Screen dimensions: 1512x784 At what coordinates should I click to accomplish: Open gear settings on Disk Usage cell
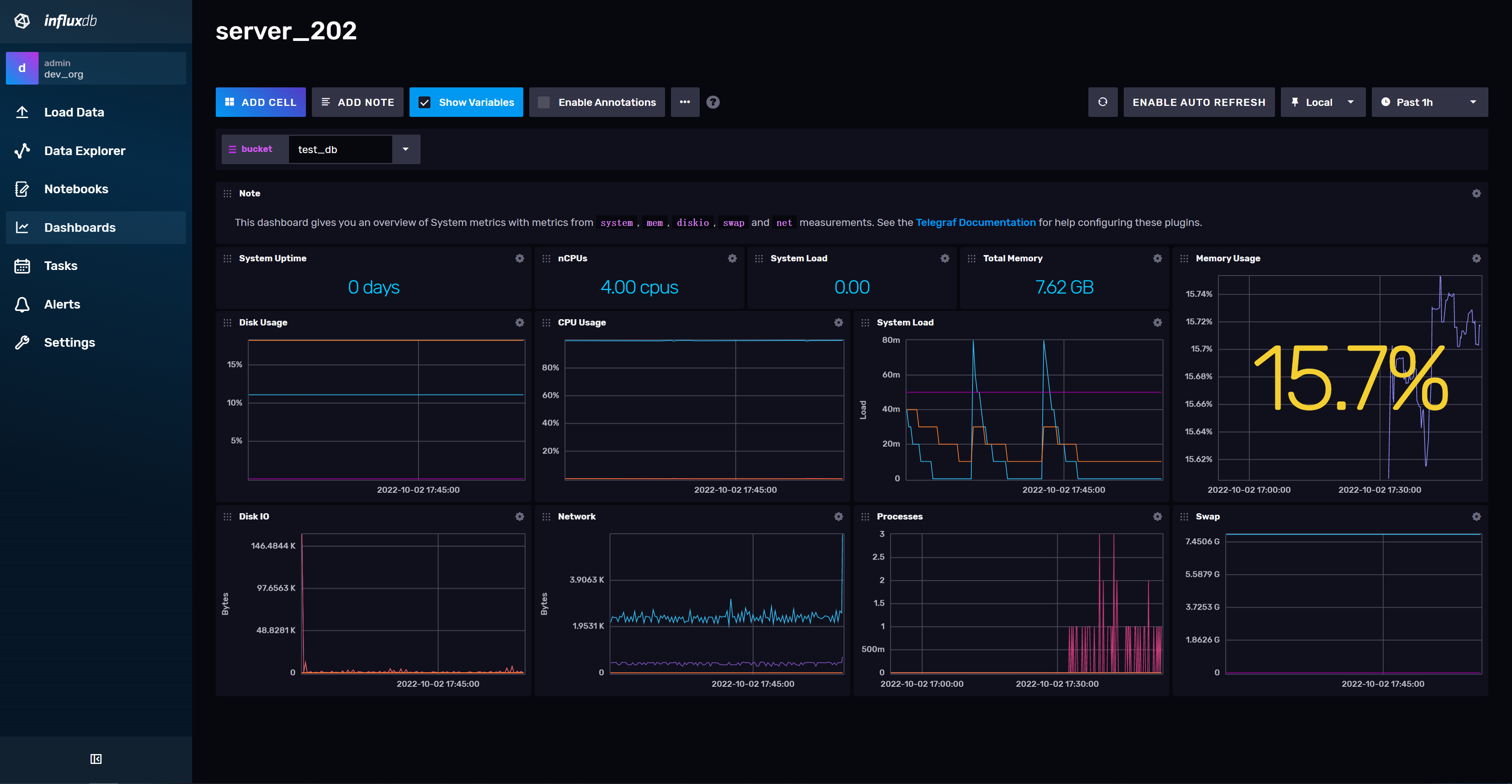(x=519, y=323)
